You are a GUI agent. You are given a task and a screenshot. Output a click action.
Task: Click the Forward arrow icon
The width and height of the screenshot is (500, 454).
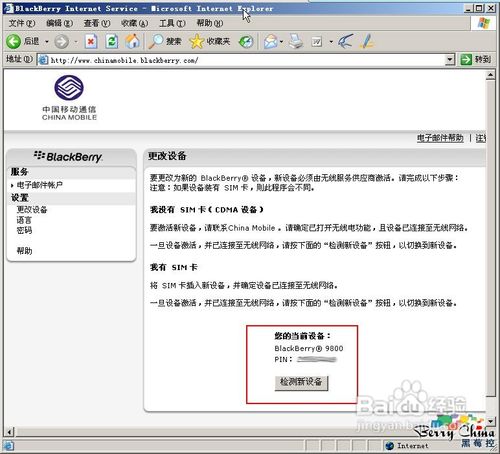[61, 42]
